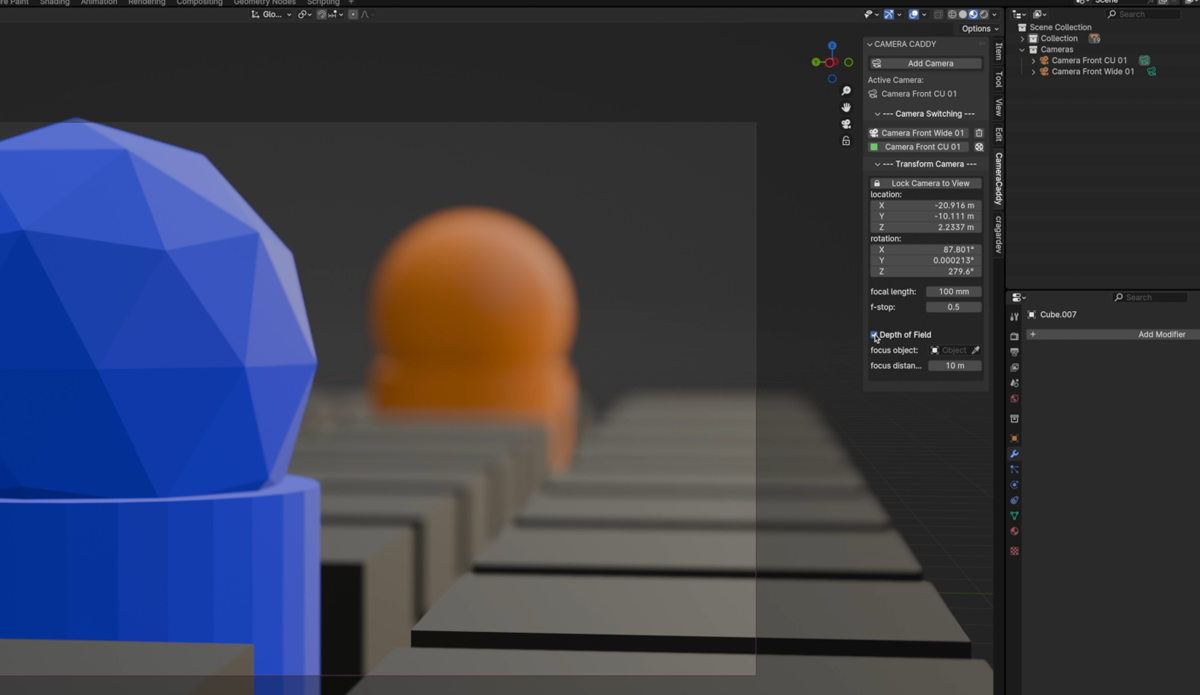Open the Object Data mesh tab icon
Screen dimensions: 1200x695
(x=1014, y=516)
